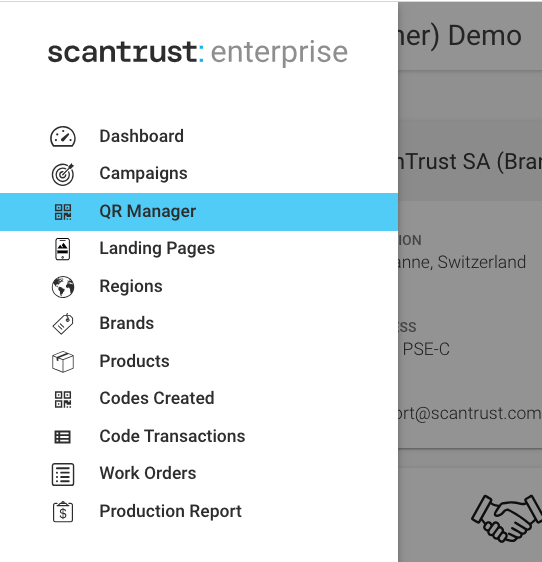Image resolution: width=542 pixels, height=562 pixels.
Task: Click the scantrust enterprise logo
Action: (198, 53)
